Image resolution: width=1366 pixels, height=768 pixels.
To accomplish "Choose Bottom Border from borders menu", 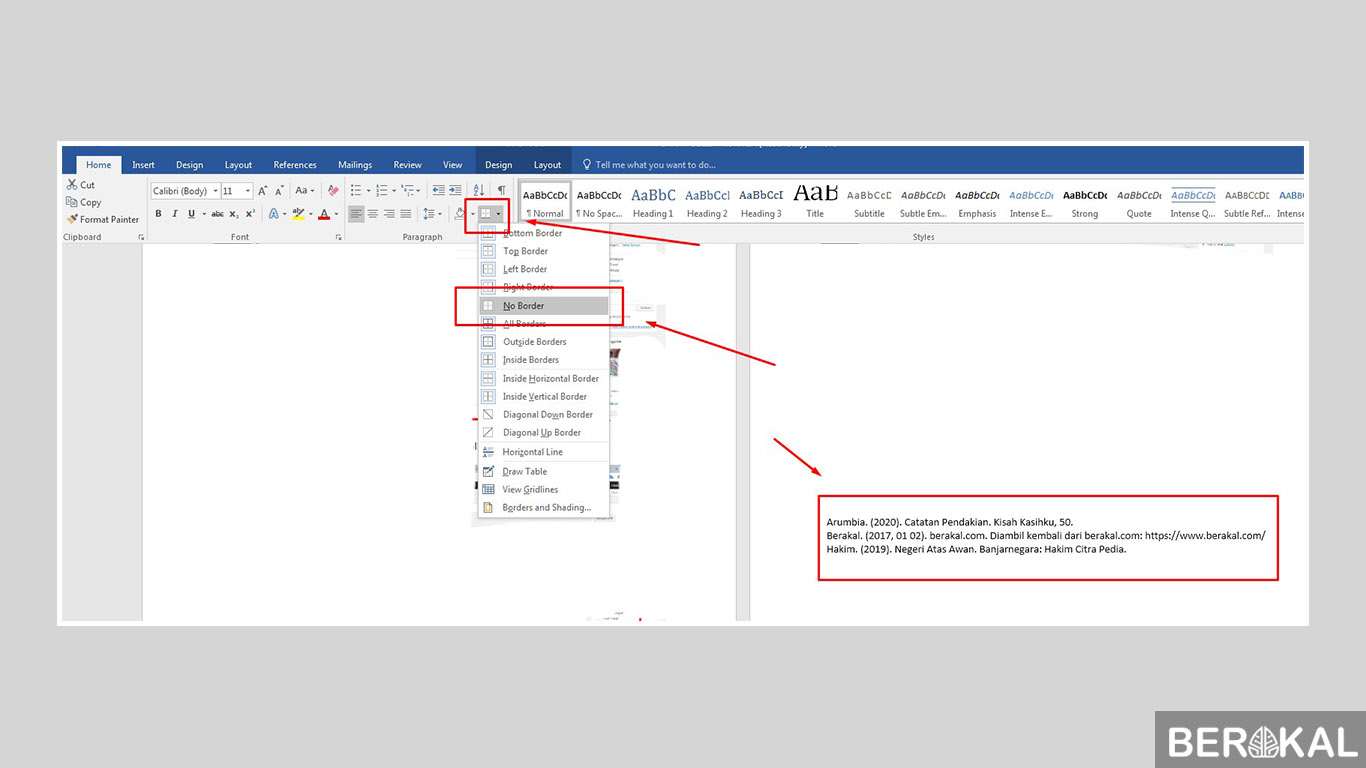I will [543, 233].
